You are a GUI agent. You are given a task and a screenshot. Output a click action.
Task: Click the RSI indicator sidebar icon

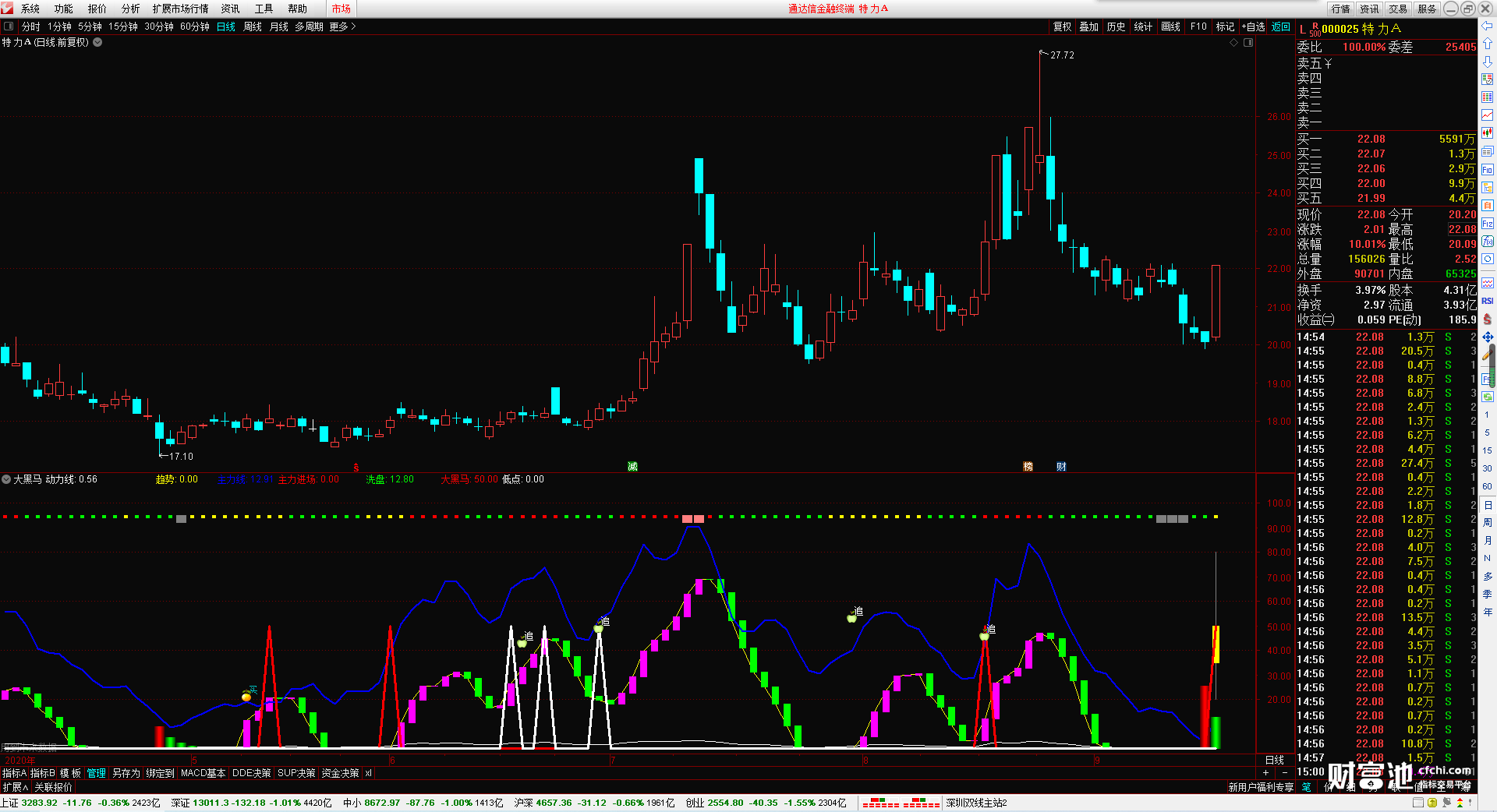pyautogui.click(x=1488, y=301)
